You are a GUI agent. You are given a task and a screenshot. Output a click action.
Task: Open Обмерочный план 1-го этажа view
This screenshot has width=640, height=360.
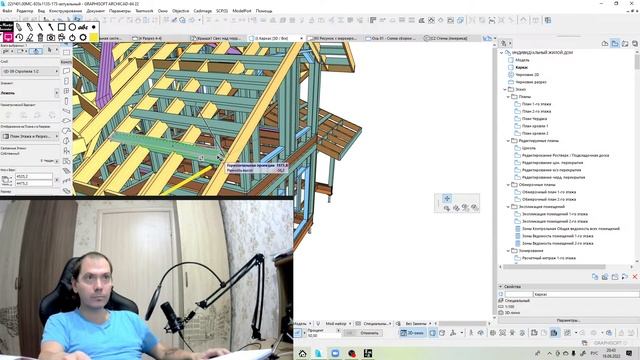549,192
